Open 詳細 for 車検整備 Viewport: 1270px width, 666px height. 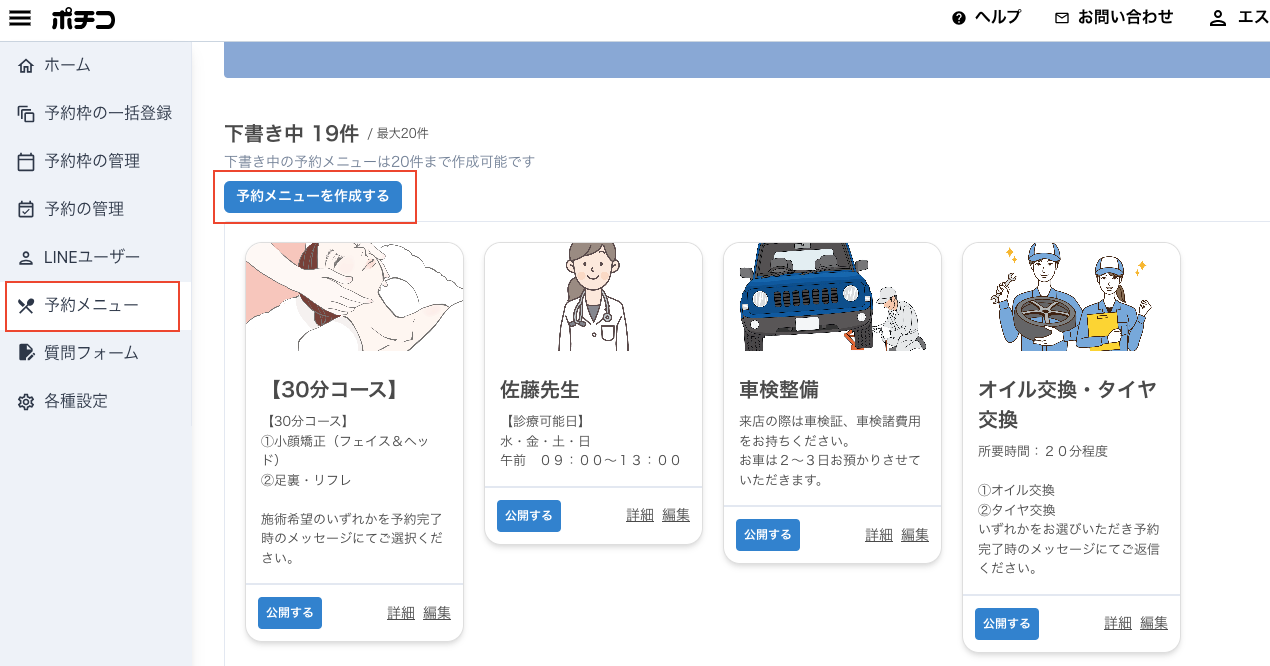click(x=879, y=535)
